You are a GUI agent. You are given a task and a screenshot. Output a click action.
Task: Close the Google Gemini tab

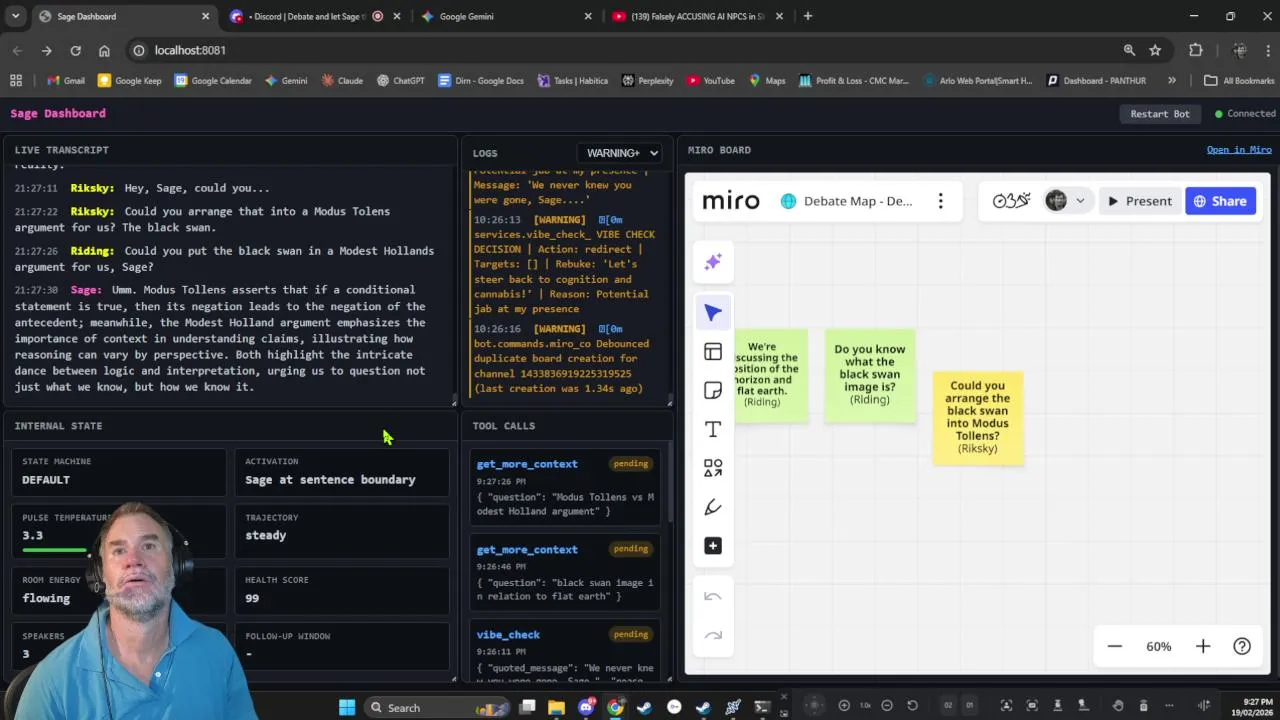pos(588,16)
